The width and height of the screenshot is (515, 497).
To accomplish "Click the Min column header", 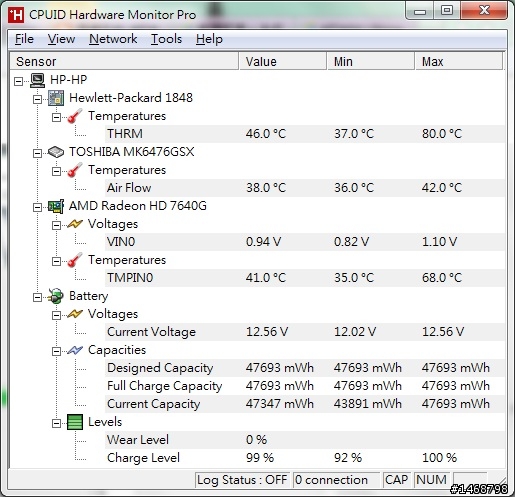I will [371, 61].
